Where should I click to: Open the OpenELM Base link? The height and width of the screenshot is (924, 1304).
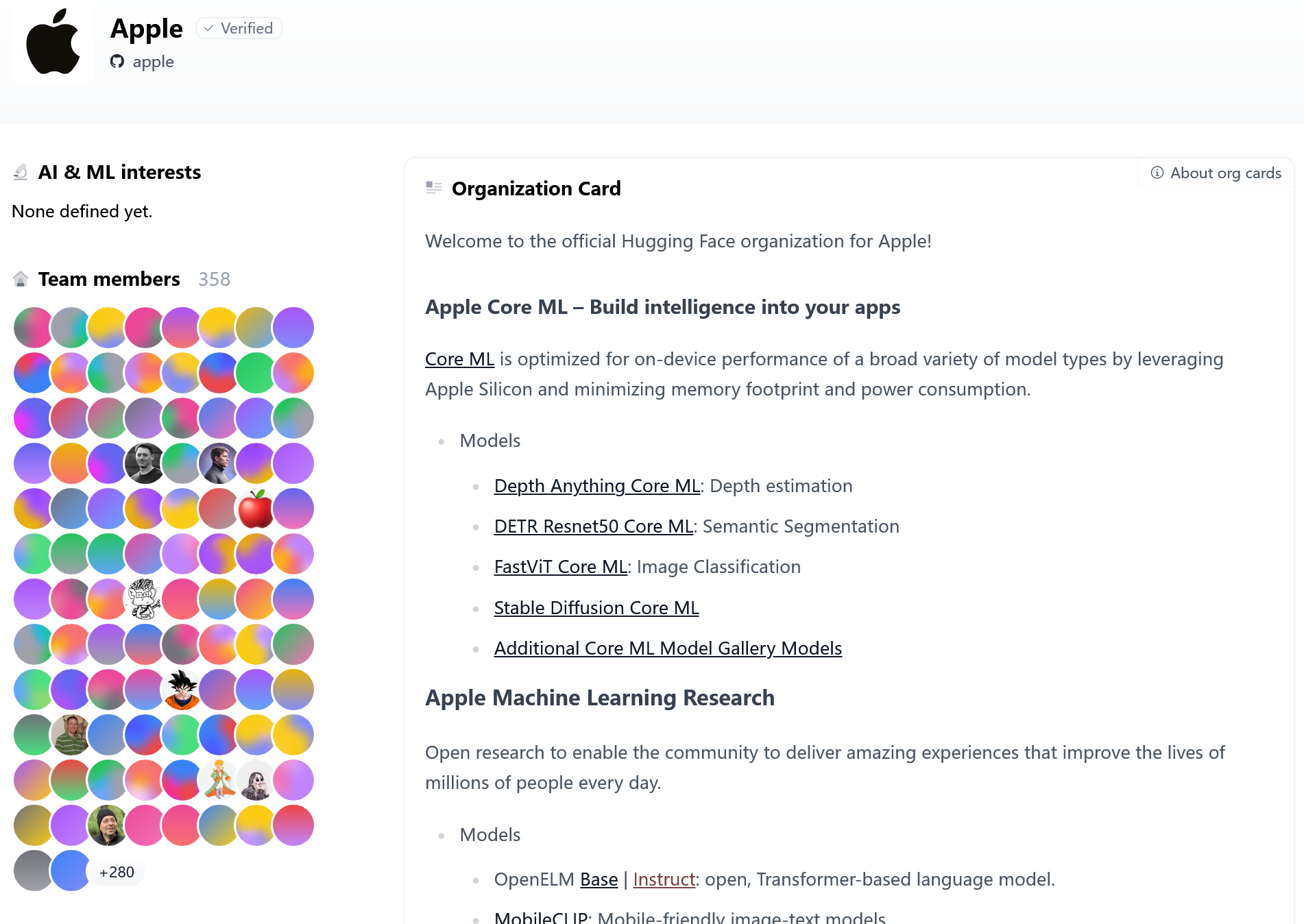(599, 879)
